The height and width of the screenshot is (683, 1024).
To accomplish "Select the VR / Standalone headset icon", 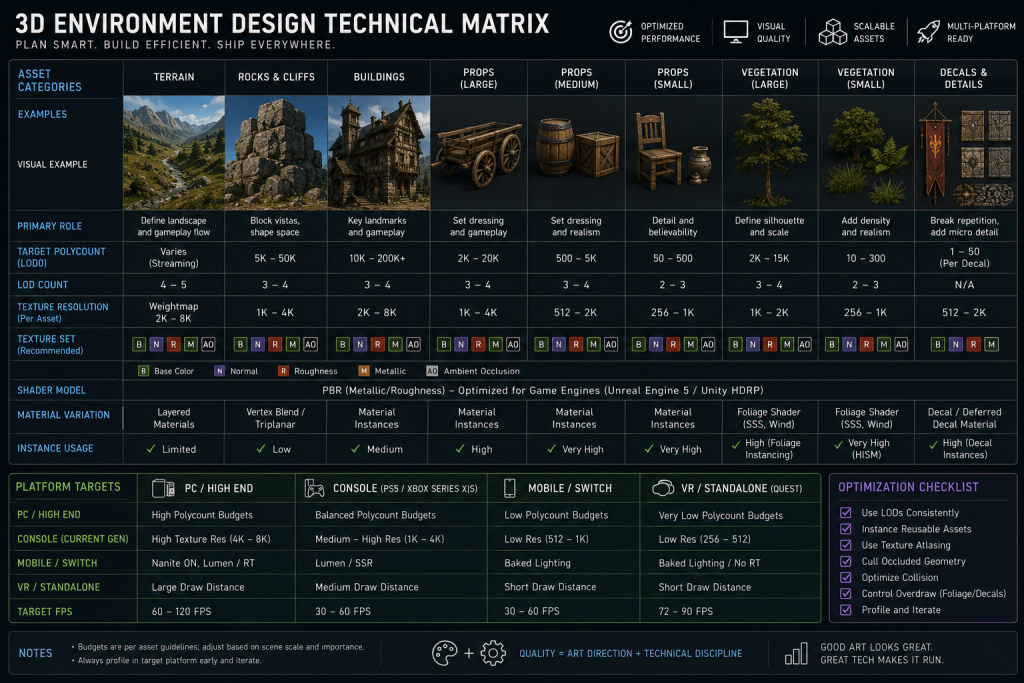I will [x=663, y=488].
